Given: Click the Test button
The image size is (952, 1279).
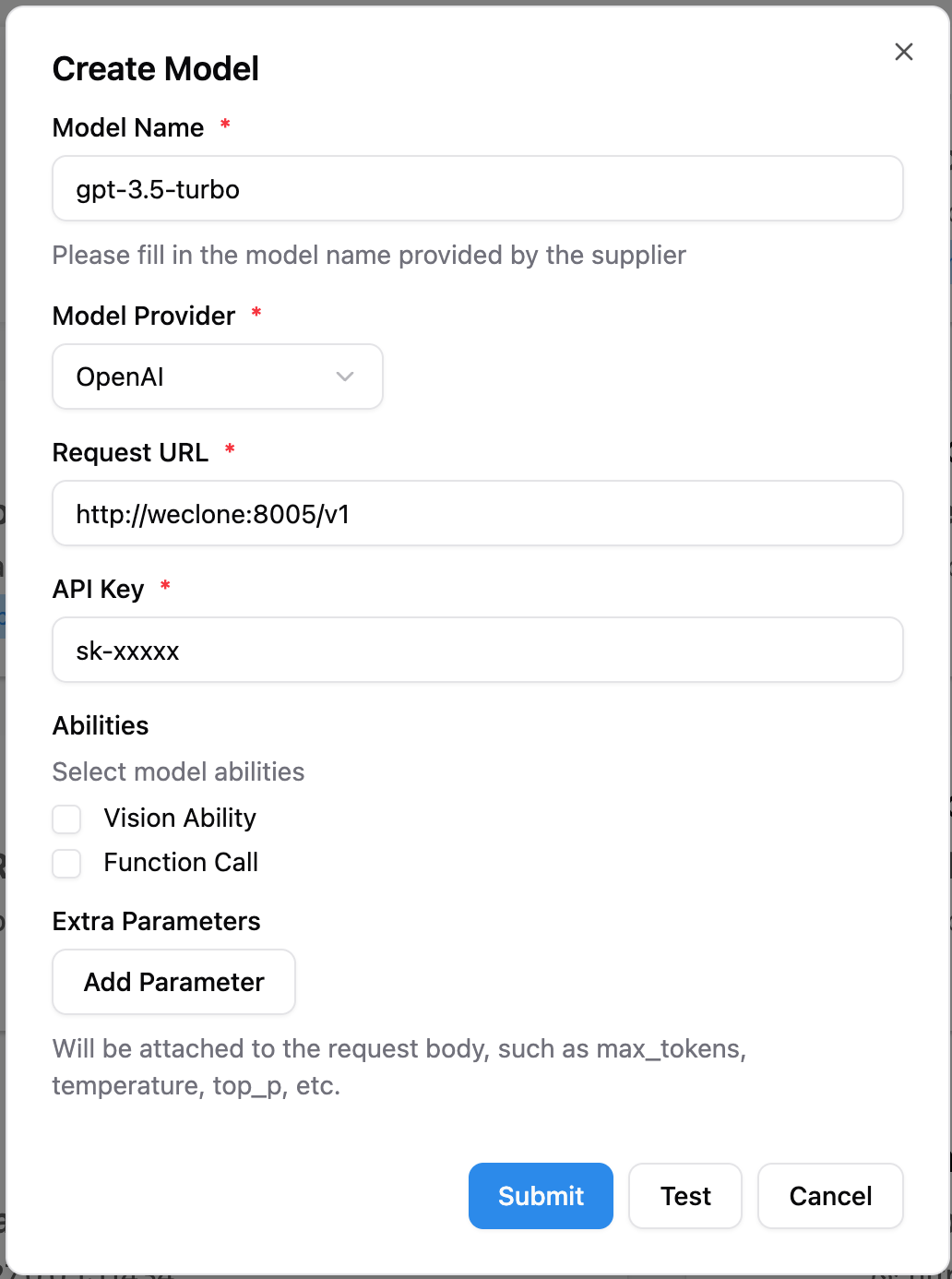Looking at the screenshot, I should (685, 1196).
